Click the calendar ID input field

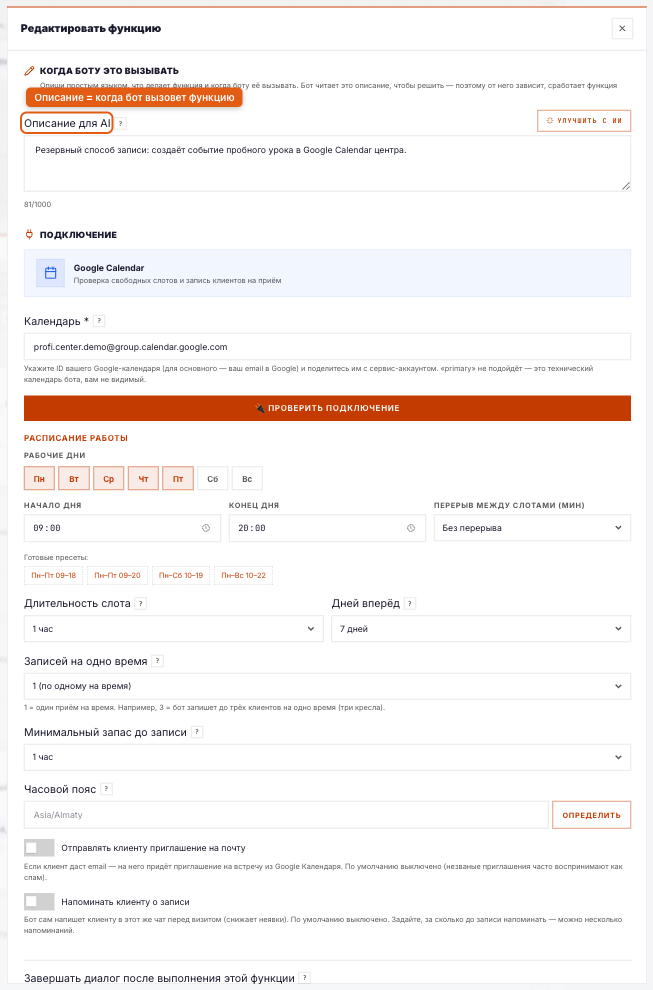pos(327,347)
